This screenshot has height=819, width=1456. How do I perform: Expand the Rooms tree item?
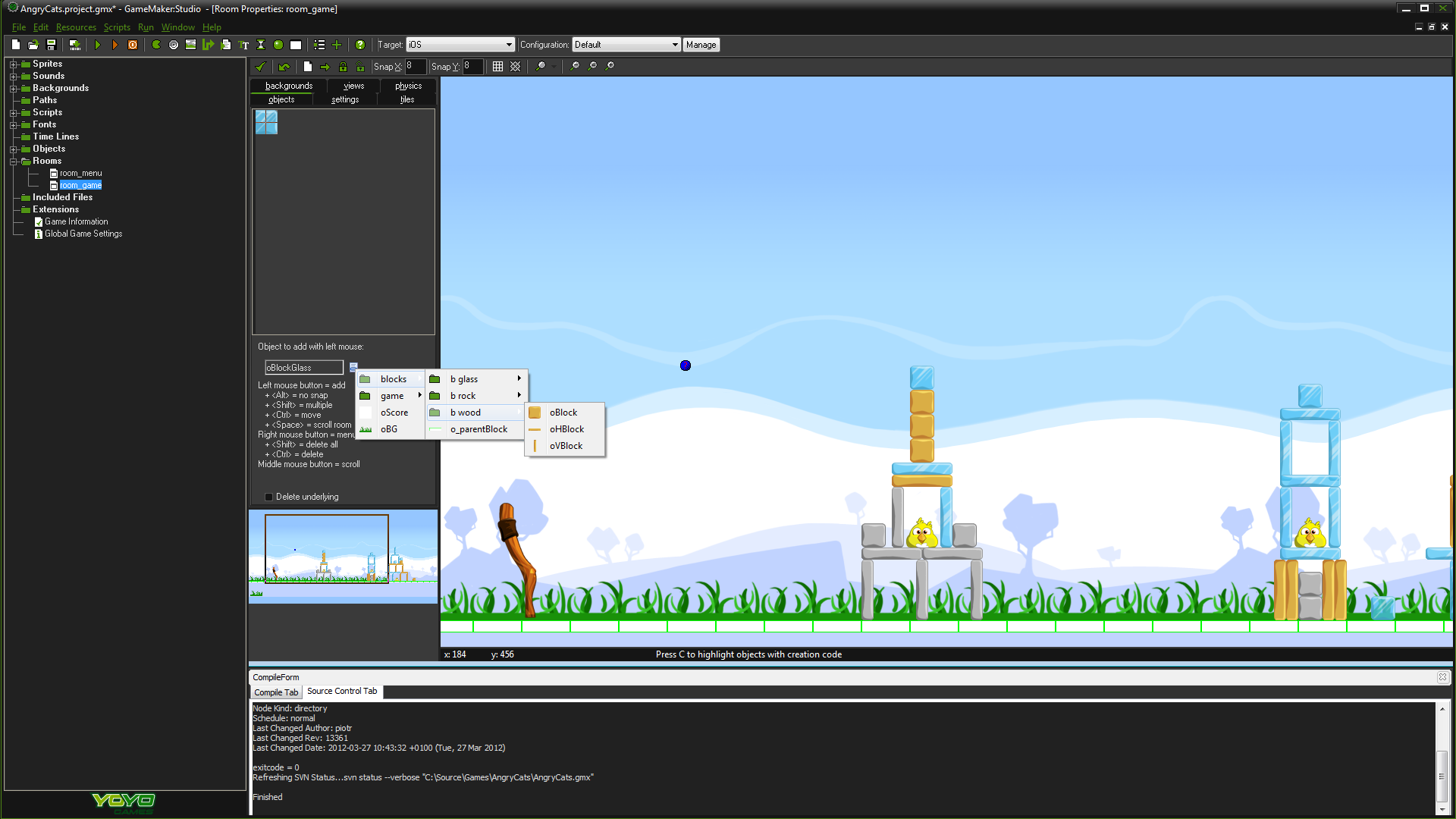(11, 160)
